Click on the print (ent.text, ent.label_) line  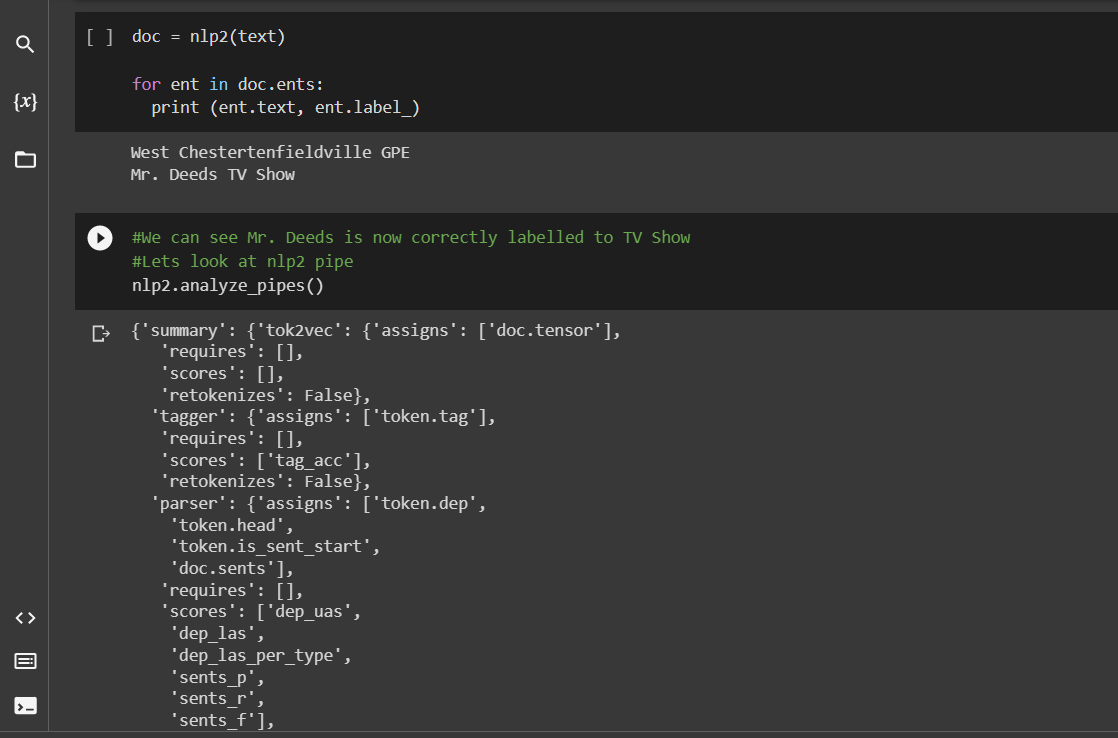tap(285, 107)
